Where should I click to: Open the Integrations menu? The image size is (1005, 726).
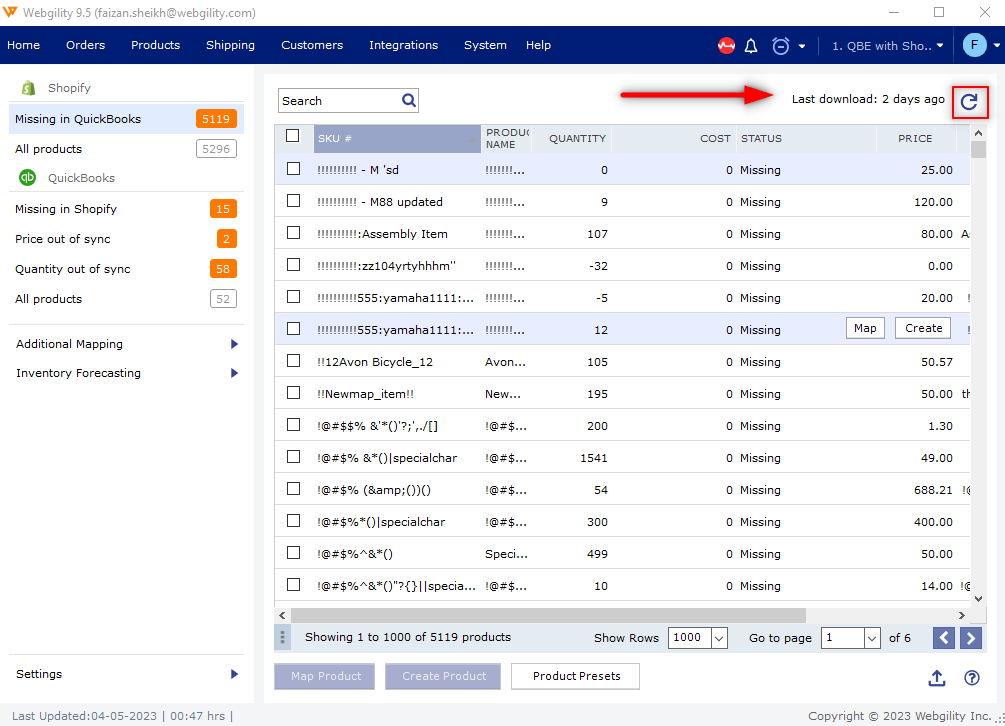(x=403, y=45)
